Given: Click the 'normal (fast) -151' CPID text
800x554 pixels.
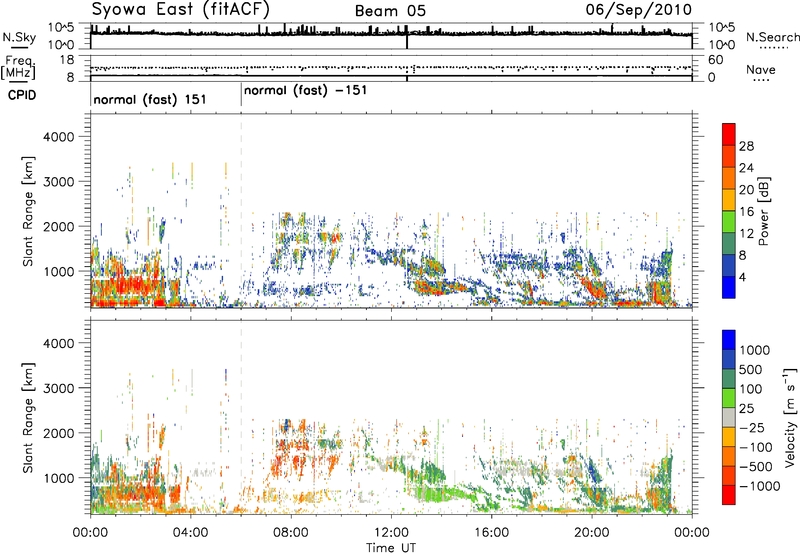Looking at the screenshot, I should point(306,91).
